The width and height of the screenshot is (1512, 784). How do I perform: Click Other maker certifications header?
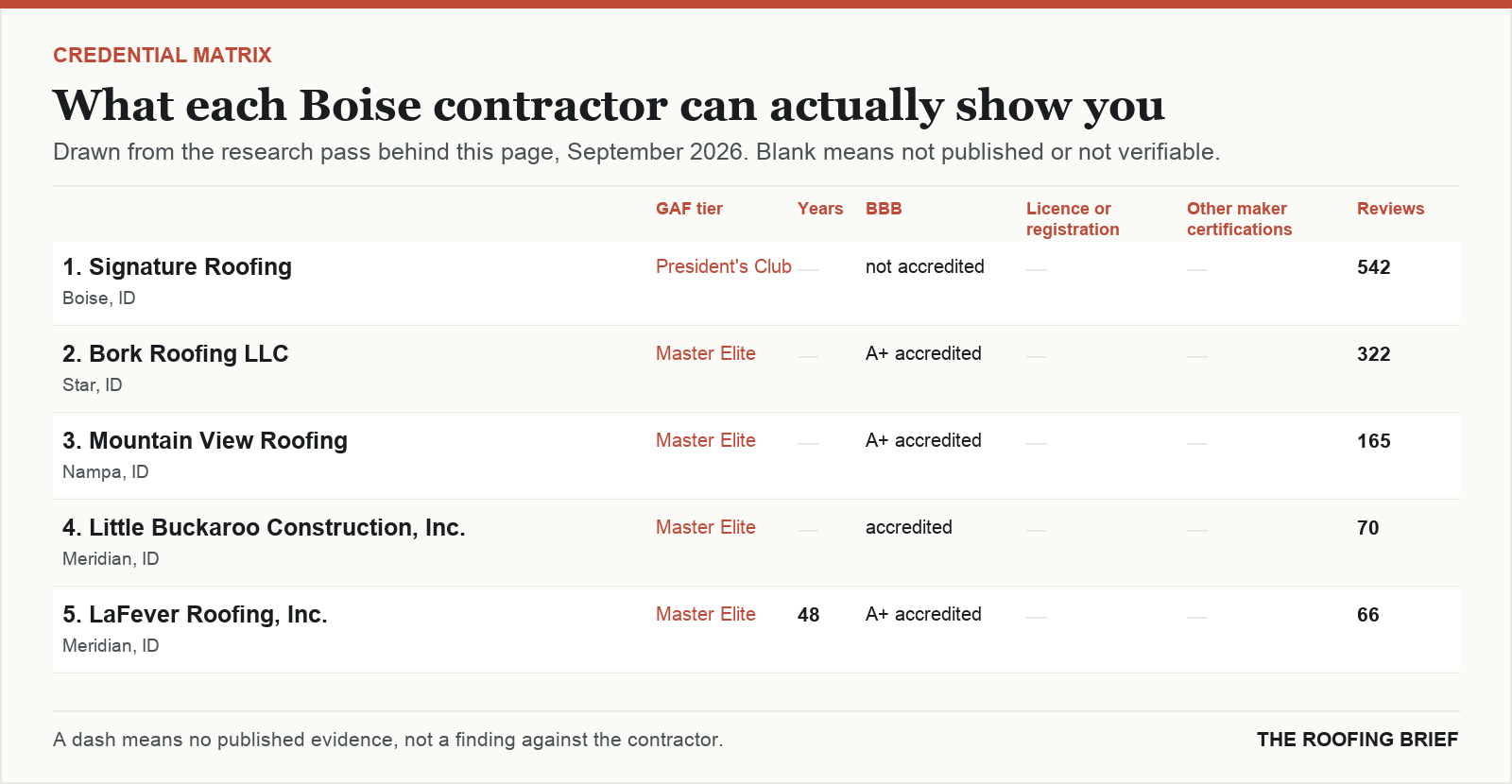(x=1239, y=219)
